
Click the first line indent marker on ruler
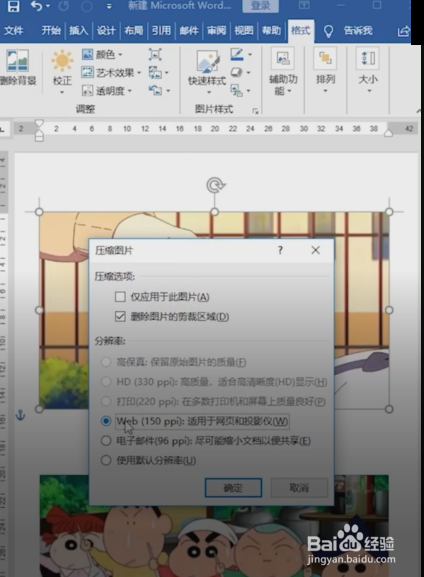39,124
